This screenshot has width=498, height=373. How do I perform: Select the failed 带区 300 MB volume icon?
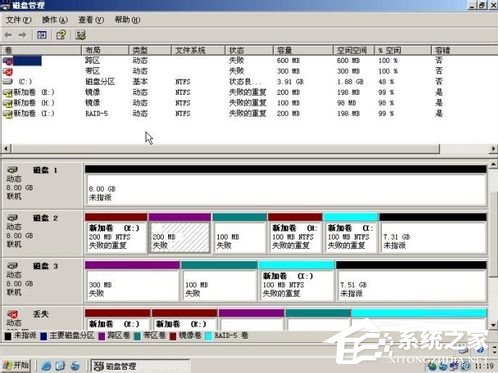coord(8,71)
